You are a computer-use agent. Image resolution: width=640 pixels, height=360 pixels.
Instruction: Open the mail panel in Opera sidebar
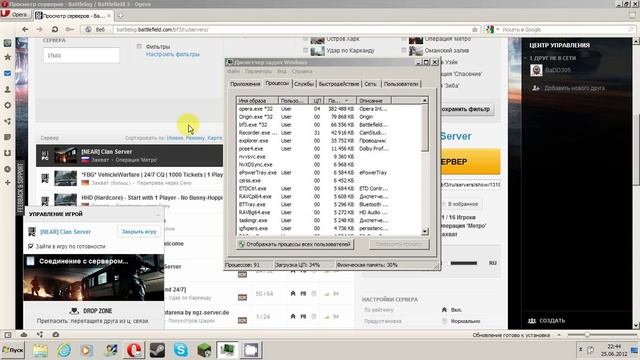pos(7,73)
